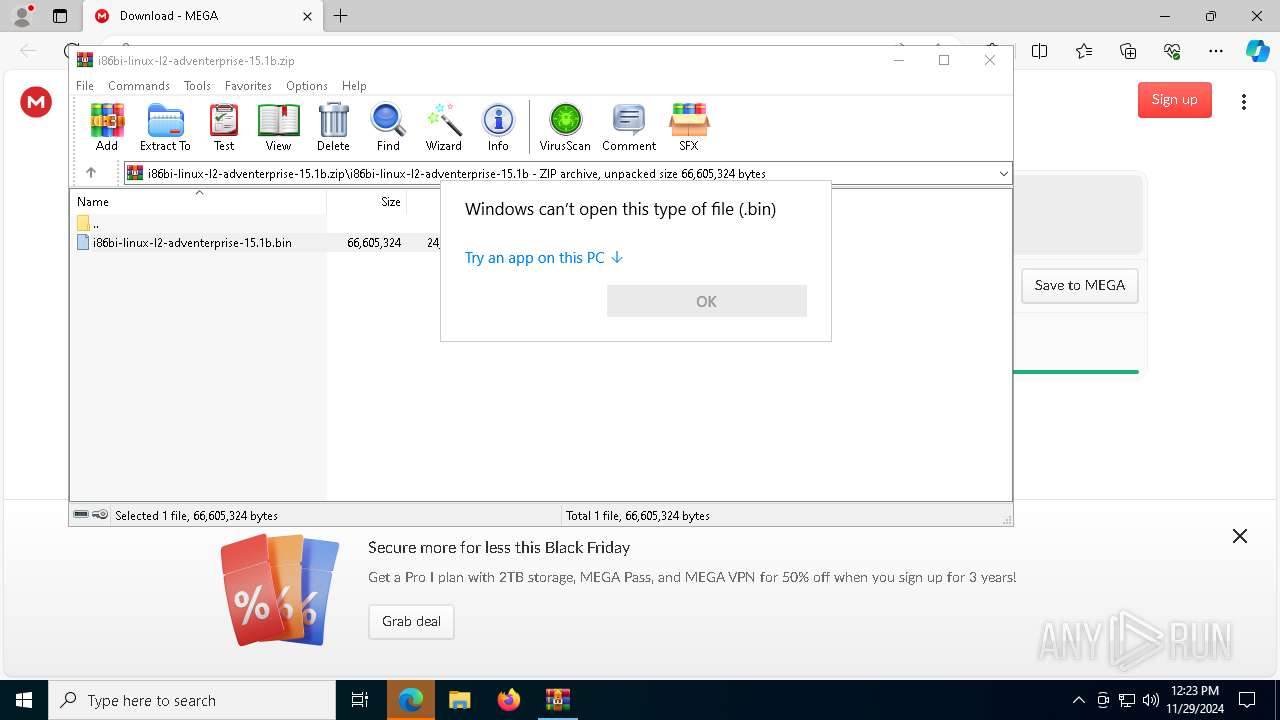
Task: Expand the archive path dropdown
Action: pyautogui.click(x=1003, y=174)
